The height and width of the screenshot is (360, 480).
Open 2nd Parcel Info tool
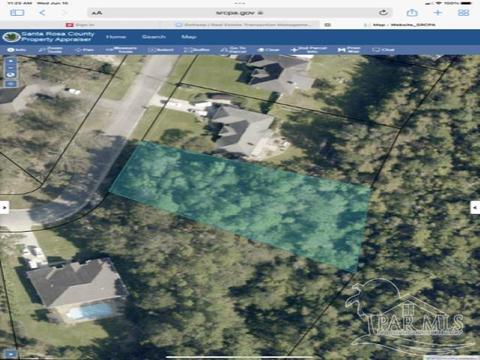pos(309,50)
